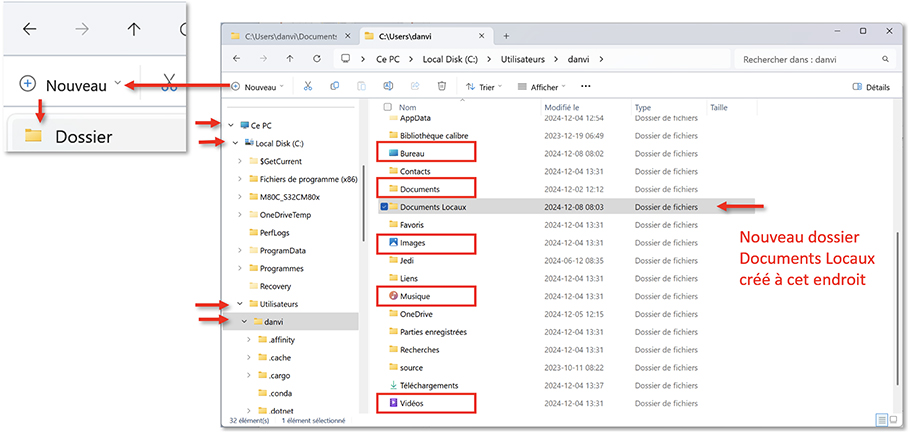Click the Refresh button beside address bar
Viewport: 909px width, 434px height.
coord(317,59)
